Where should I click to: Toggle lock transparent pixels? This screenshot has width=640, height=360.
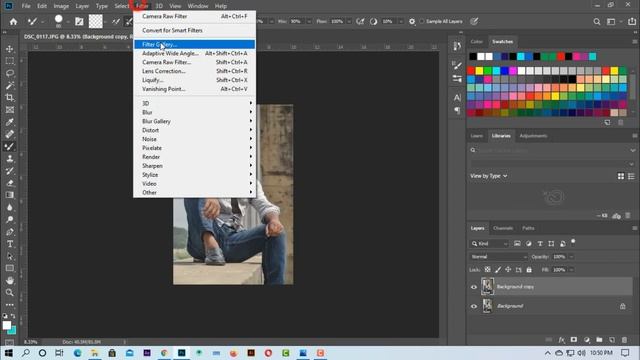click(x=487, y=270)
